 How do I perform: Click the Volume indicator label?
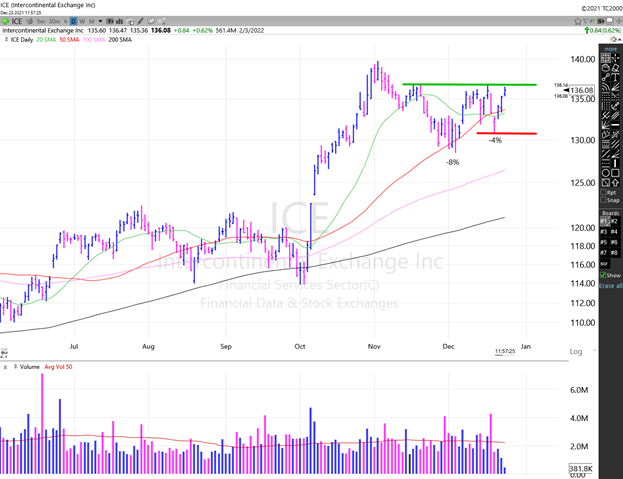[30, 367]
